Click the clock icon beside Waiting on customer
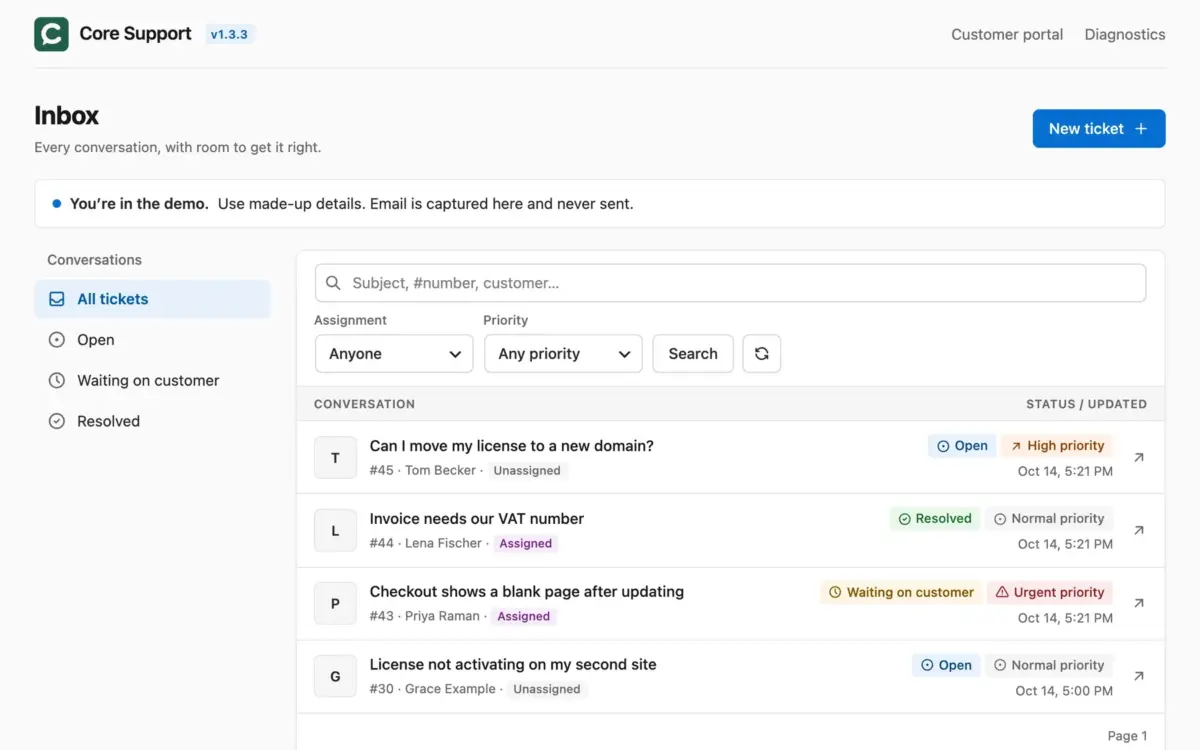 point(57,381)
